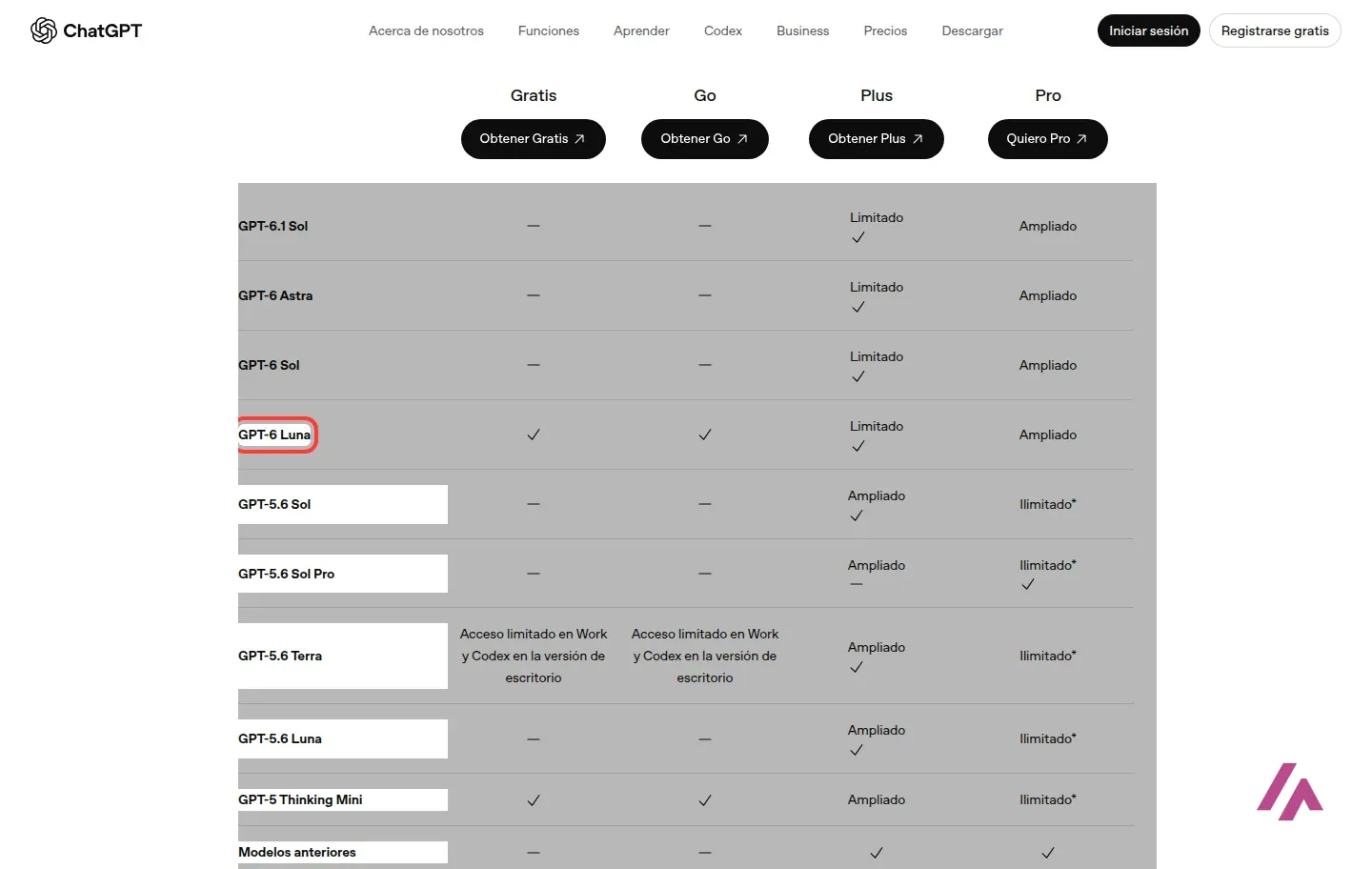This screenshot has width=1372, height=869.
Task: Go to the Precios page
Action: point(885,30)
